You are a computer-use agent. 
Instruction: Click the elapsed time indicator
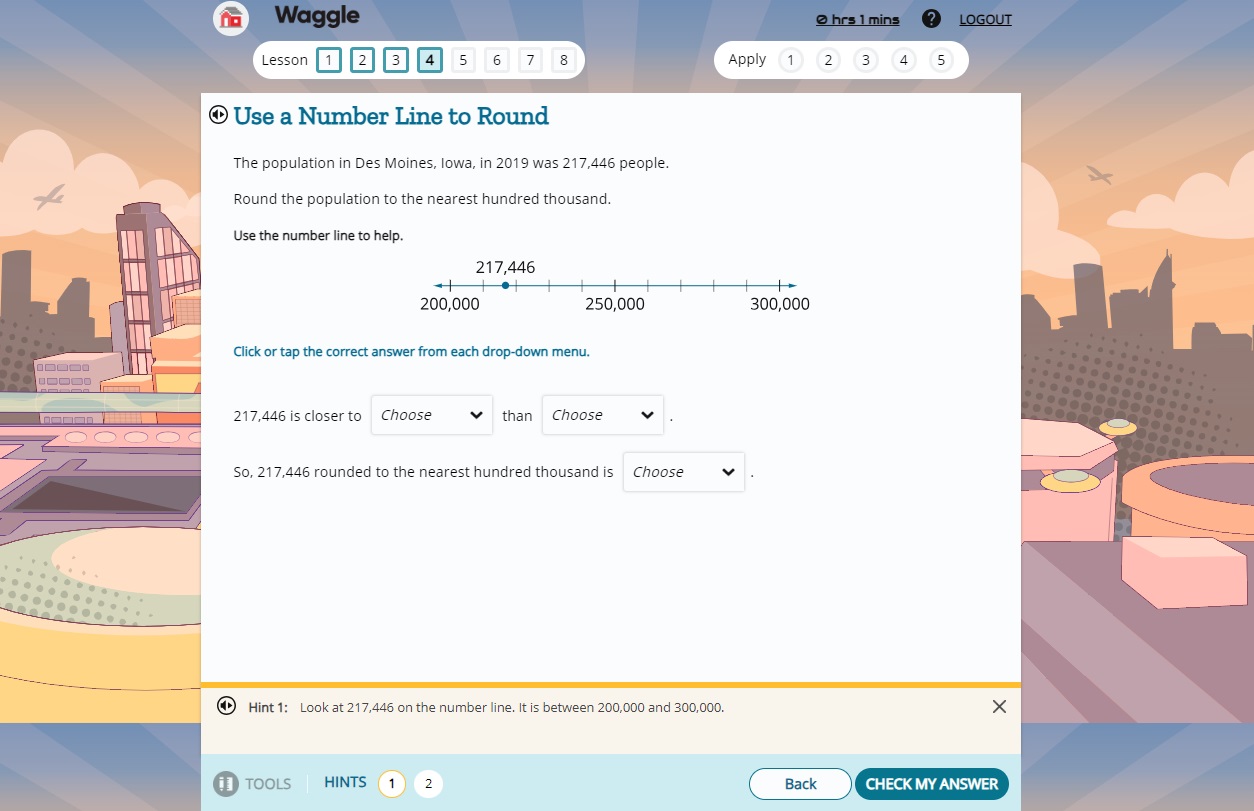tap(856, 19)
